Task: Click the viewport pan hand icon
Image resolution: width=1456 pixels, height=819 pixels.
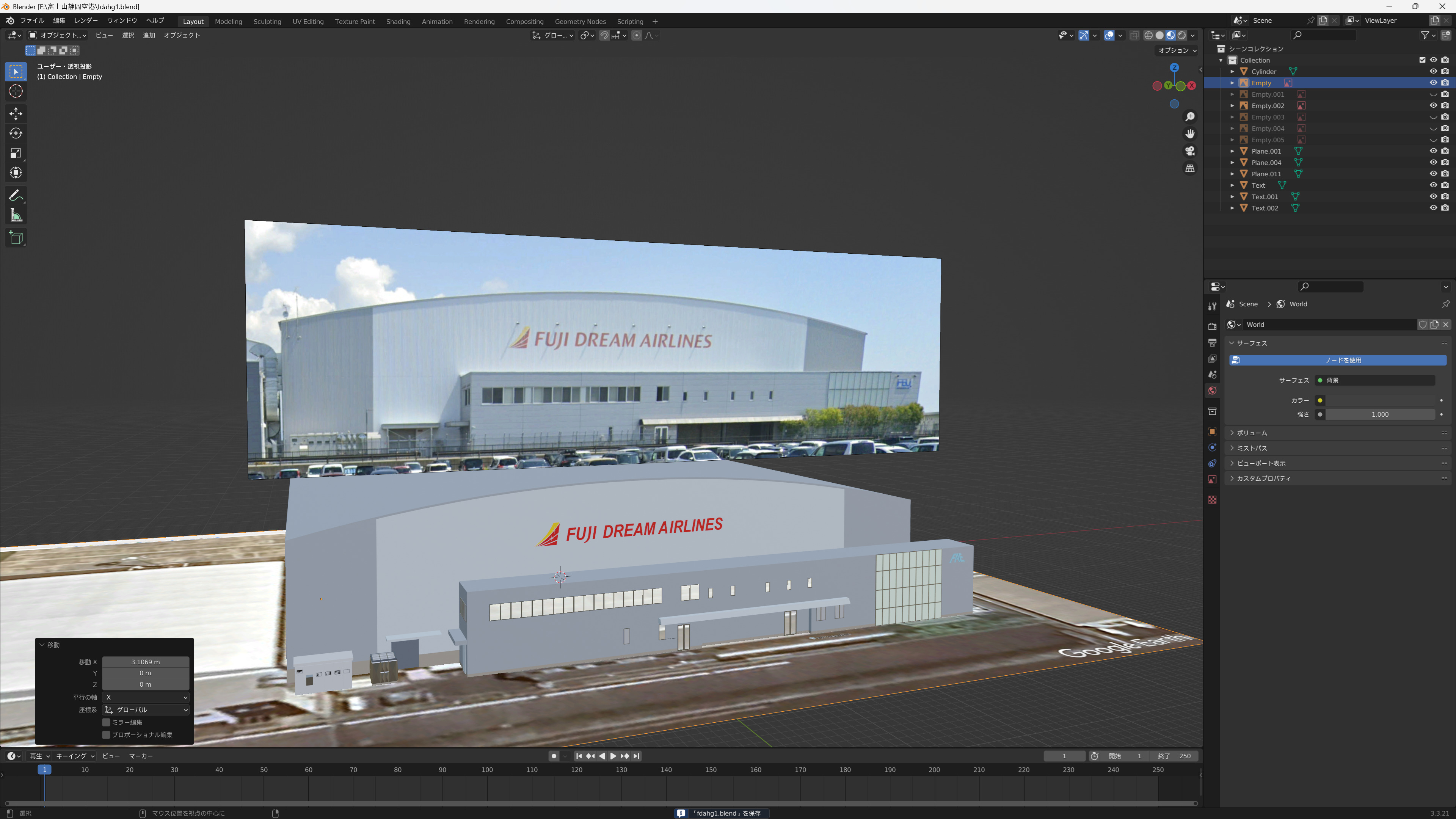Action: 1190,134
